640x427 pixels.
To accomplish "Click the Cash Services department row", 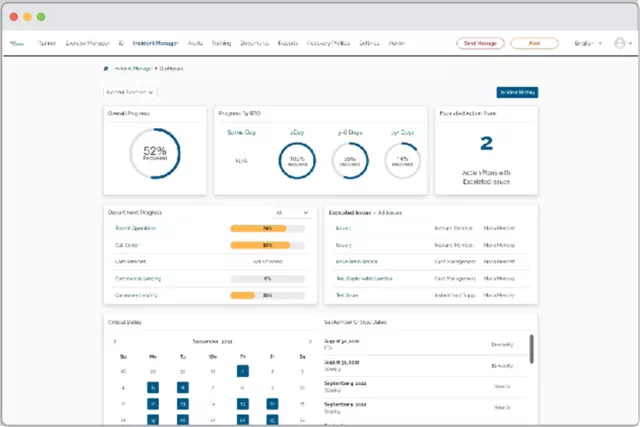I will pyautogui.click(x=210, y=262).
